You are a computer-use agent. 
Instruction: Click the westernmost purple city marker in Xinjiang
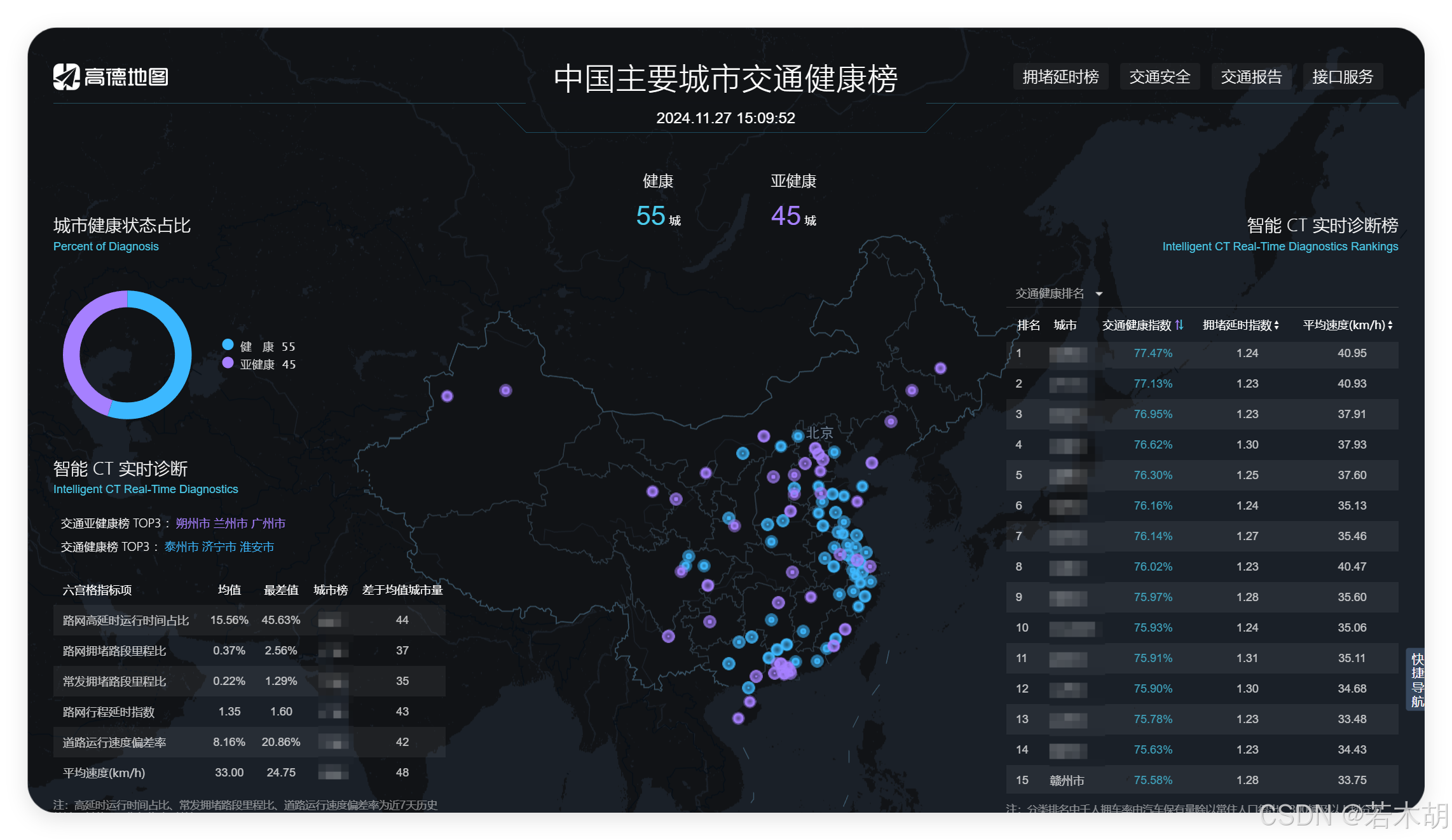tap(447, 396)
